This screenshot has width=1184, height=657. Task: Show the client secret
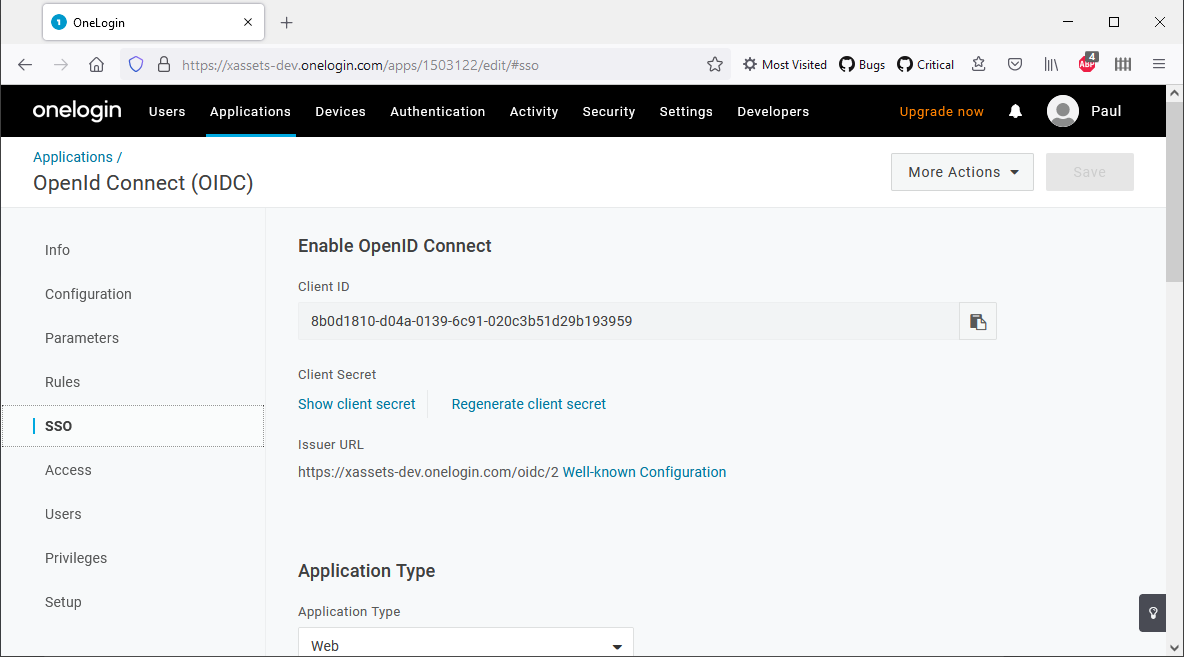pos(356,404)
